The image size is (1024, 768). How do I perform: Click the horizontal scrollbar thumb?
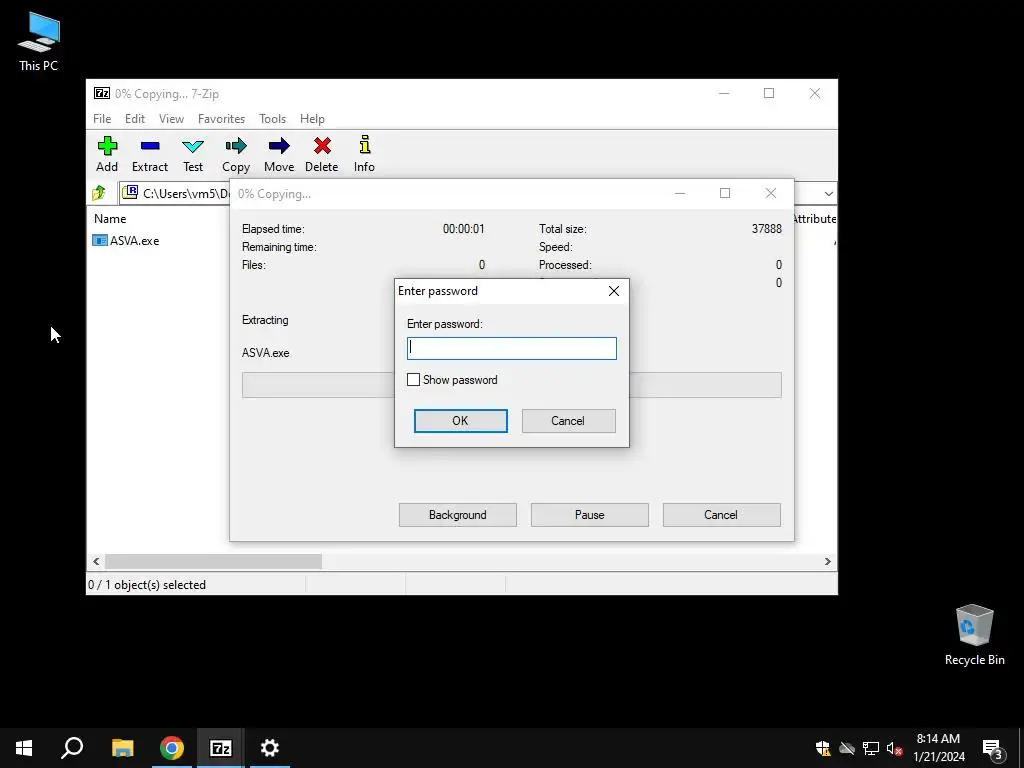click(214, 561)
